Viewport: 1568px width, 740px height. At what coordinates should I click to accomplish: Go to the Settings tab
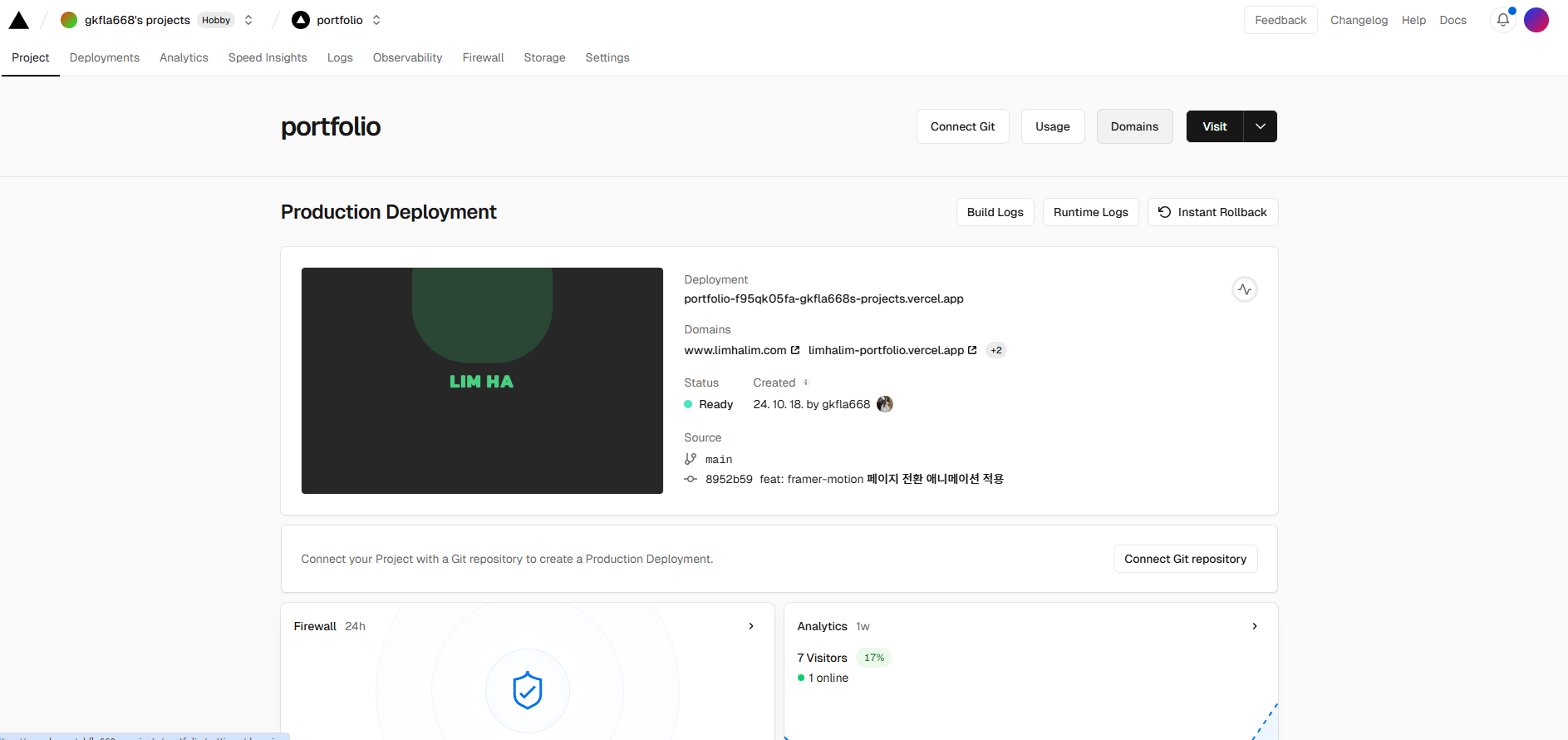(607, 57)
